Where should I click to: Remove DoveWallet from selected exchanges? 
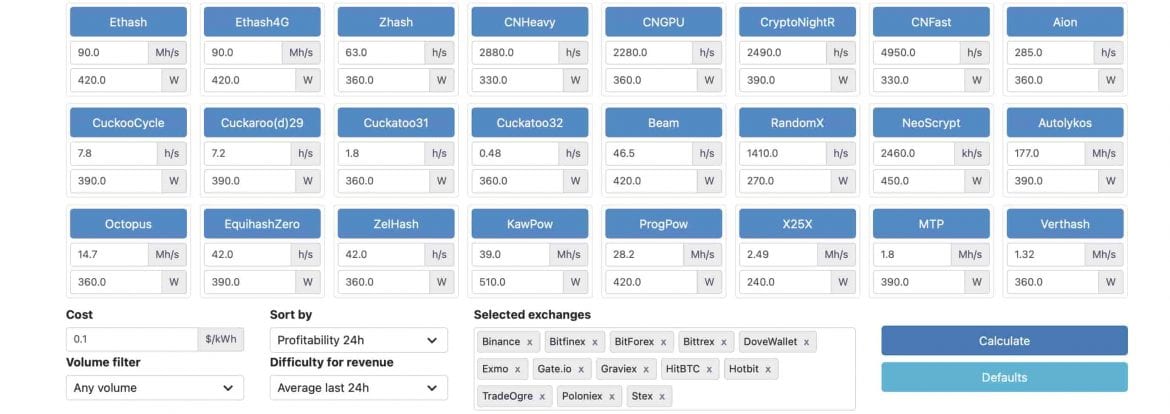point(807,342)
